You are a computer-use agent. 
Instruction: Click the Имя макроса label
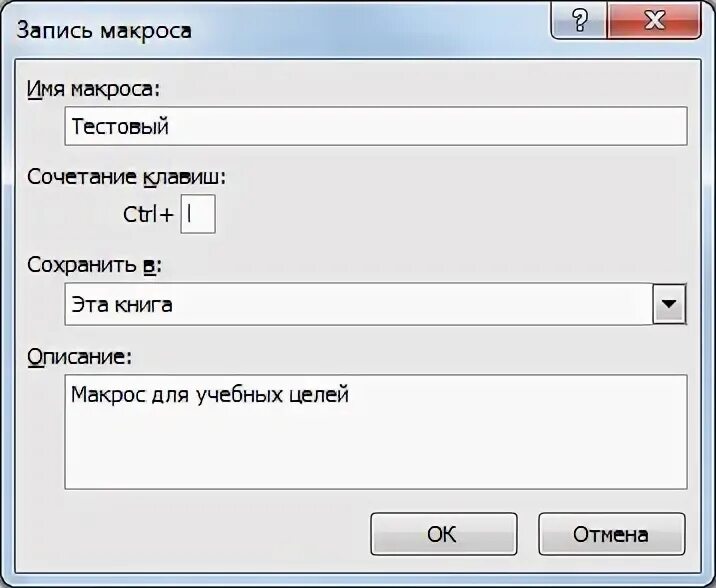pos(94,89)
